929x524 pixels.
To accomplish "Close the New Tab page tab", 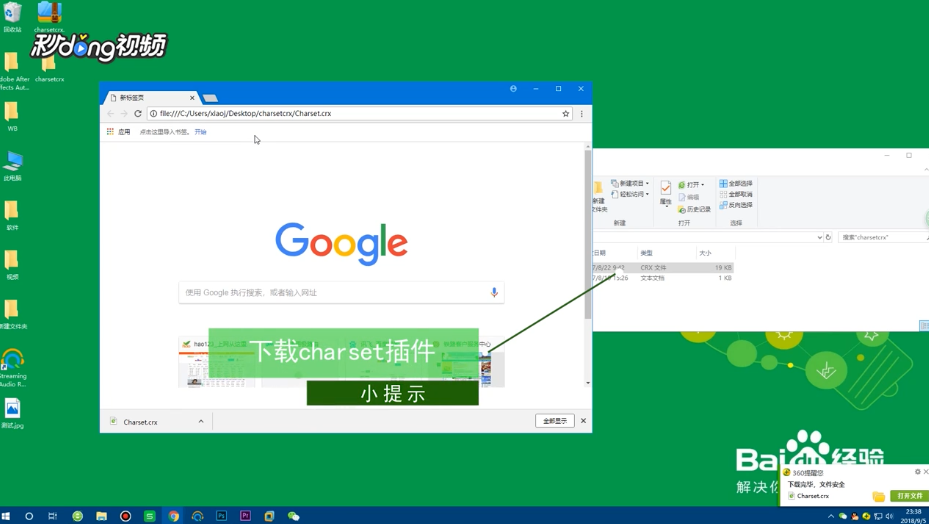I will point(192,98).
